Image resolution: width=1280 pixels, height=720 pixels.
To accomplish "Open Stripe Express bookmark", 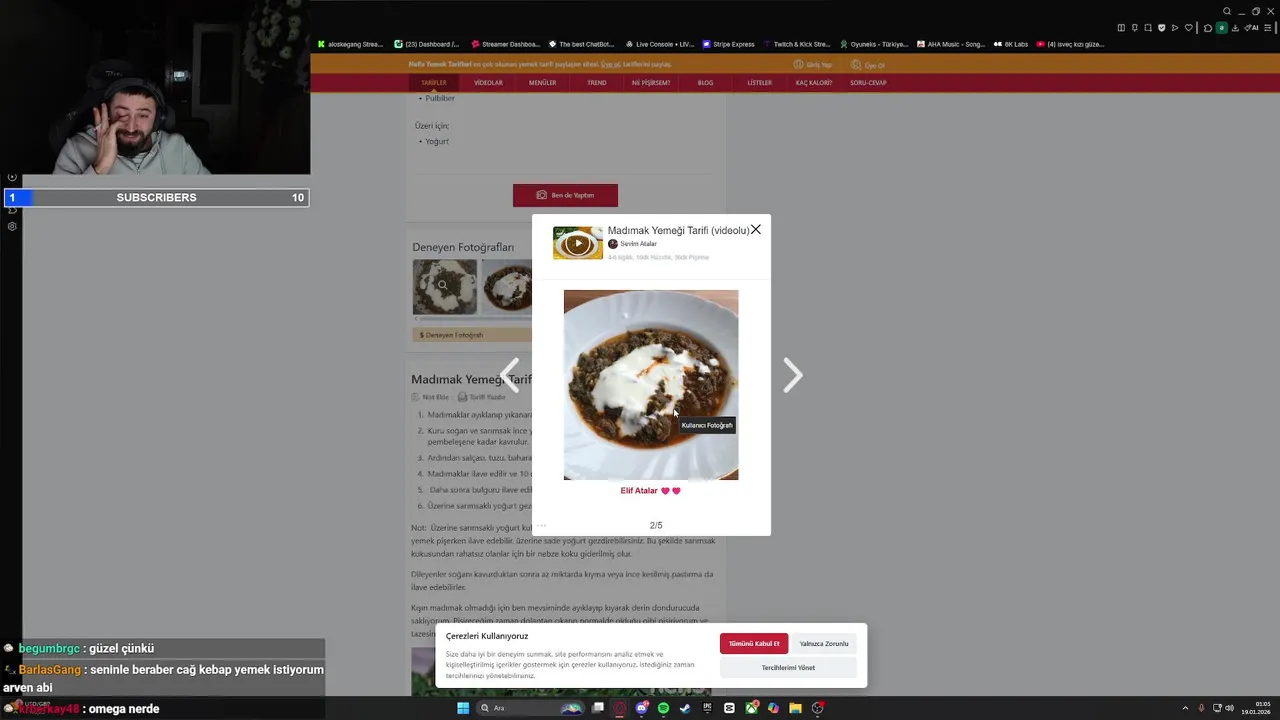I will pyautogui.click(x=729, y=44).
